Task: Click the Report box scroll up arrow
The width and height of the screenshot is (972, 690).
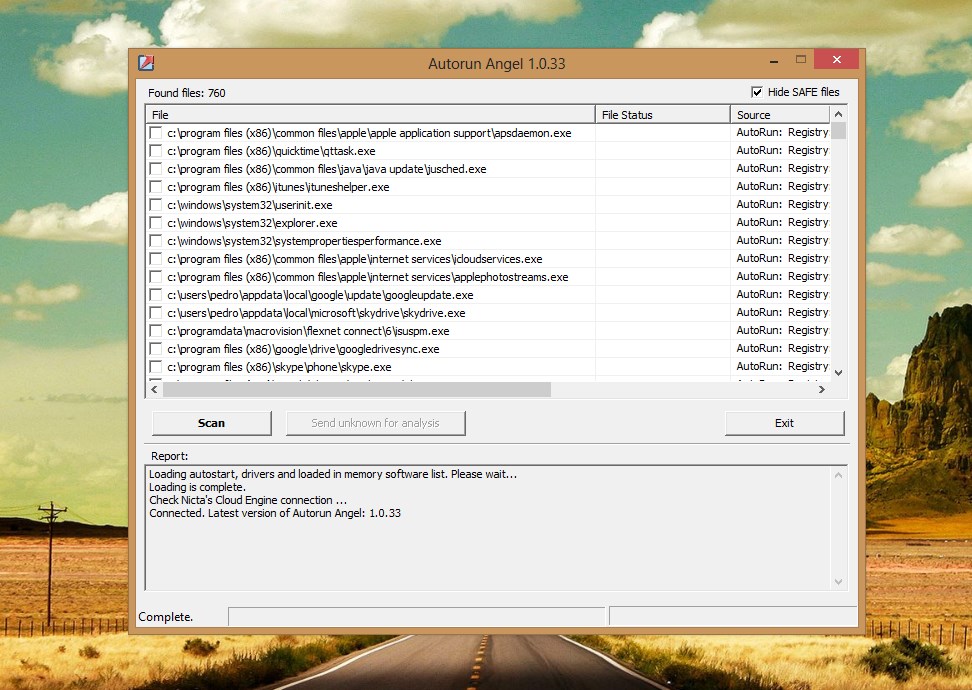Action: 838,475
